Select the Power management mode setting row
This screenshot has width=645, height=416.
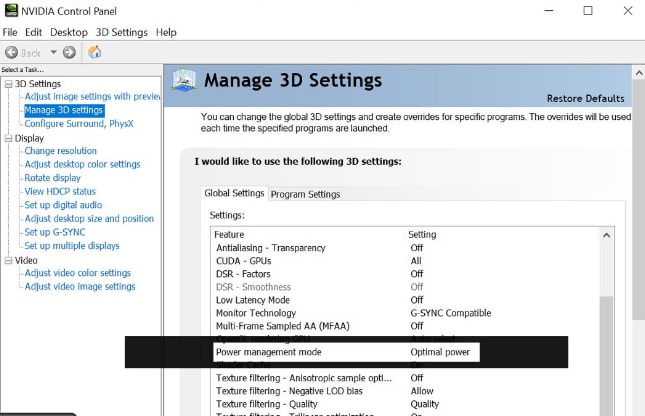(269, 353)
